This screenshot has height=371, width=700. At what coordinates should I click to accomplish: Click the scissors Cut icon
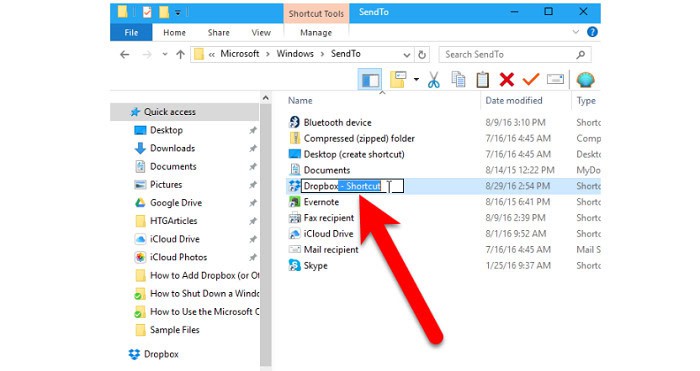click(433, 80)
